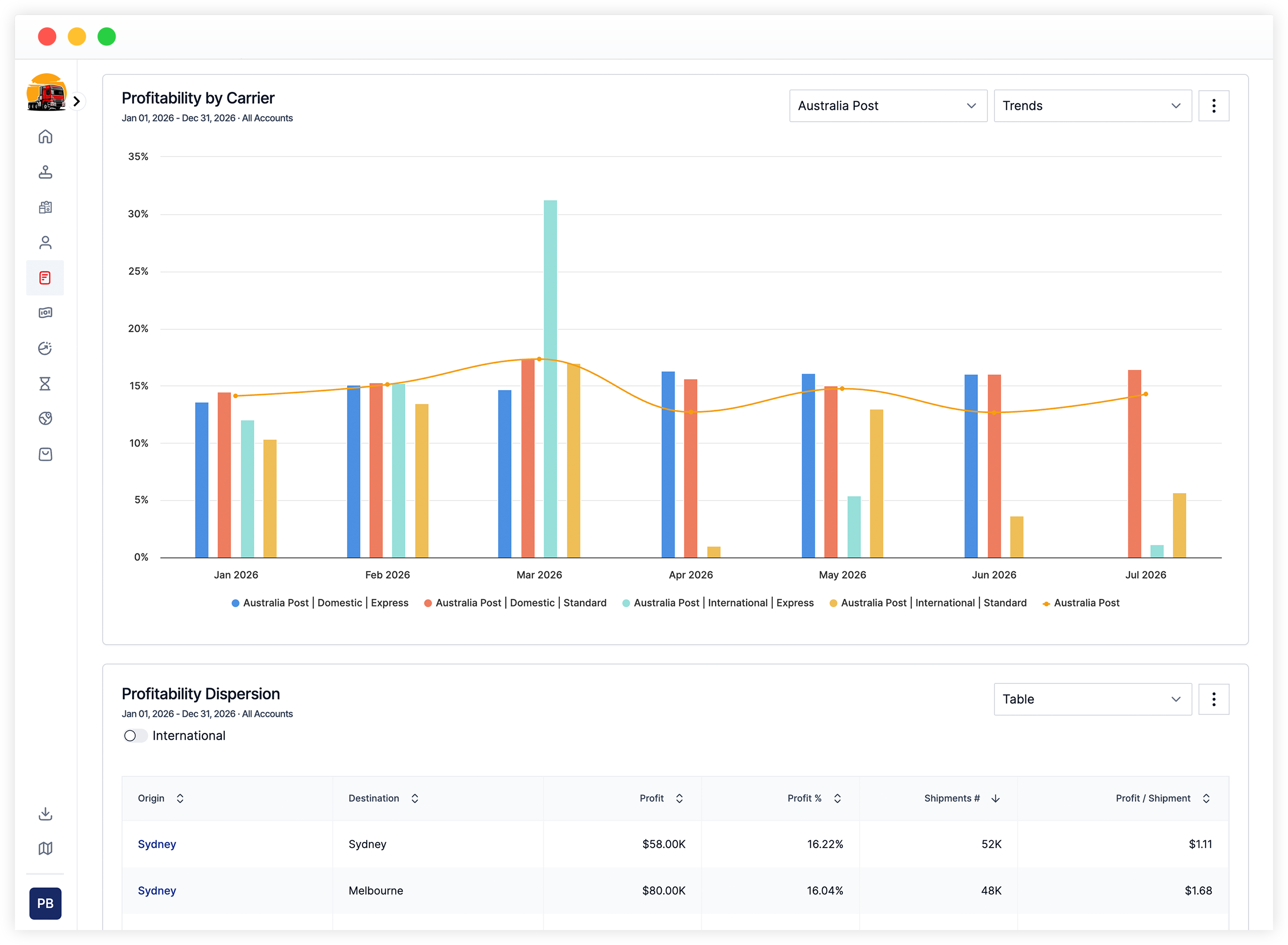Open the shopping bag sidebar icon
The width and height of the screenshot is (1288, 945).
tap(45, 454)
